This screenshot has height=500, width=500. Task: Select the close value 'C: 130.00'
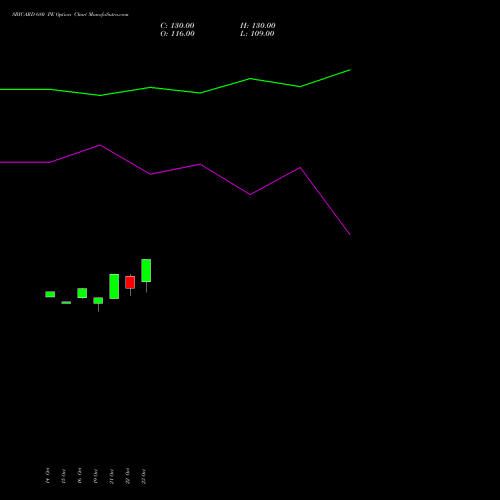coord(177,26)
